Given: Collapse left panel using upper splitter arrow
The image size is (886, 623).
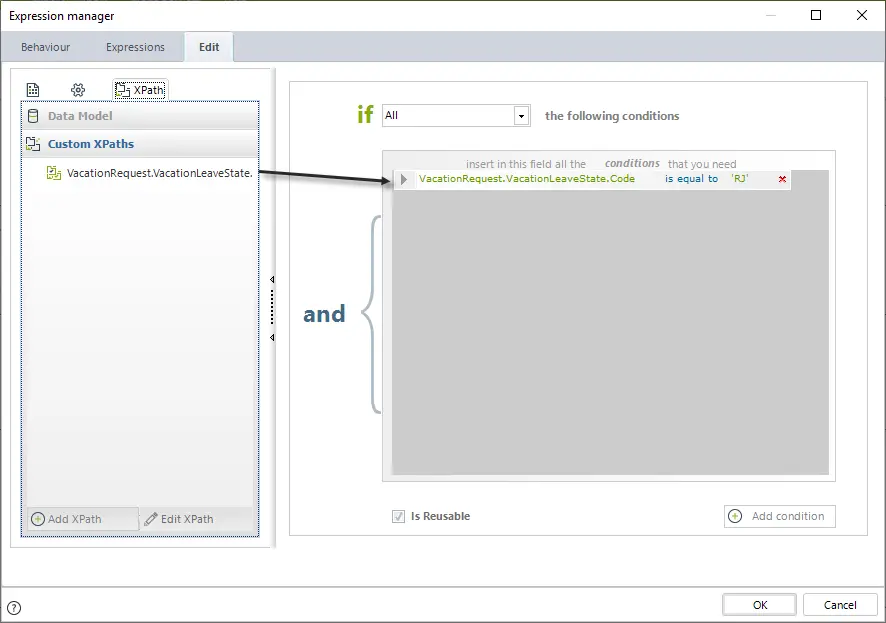Looking at the screenshot, I should coord(272,280).
